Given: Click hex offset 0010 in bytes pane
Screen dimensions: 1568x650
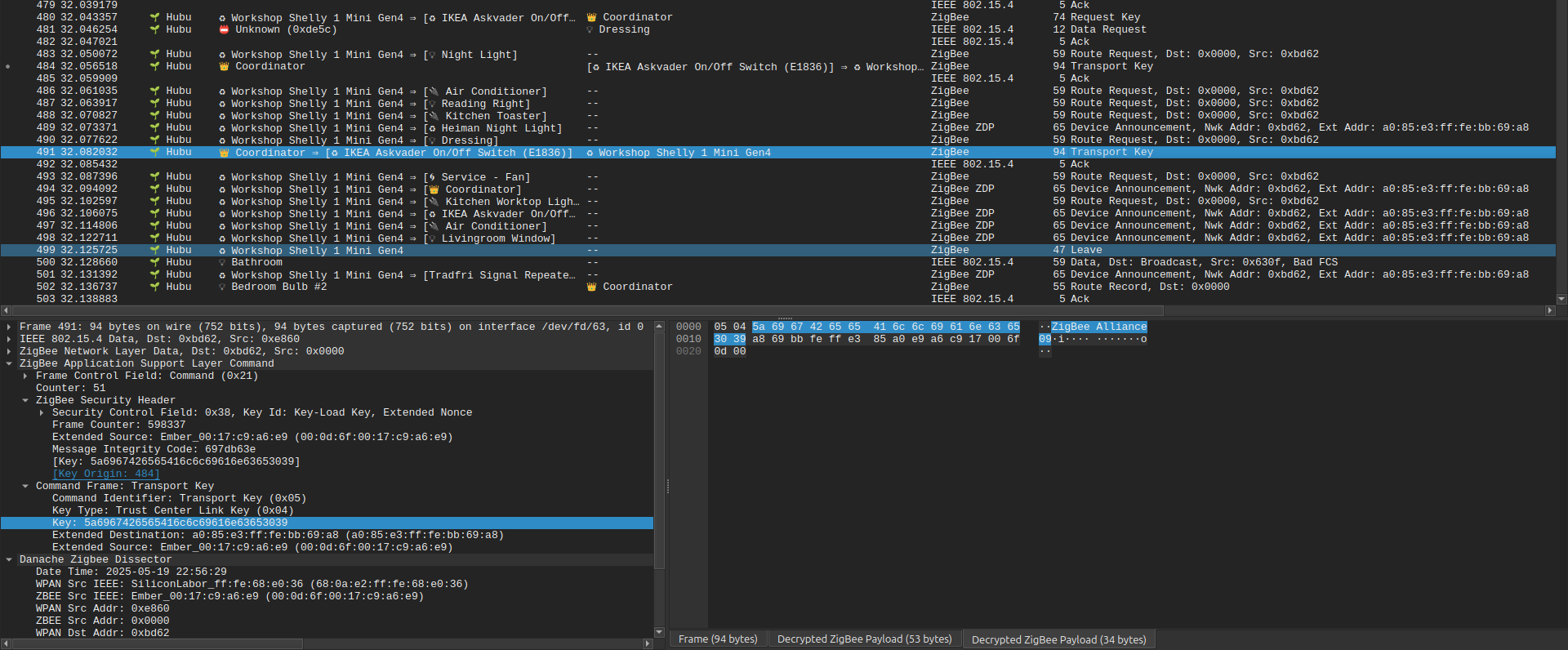Looking at the screenshot, I should (688, 339).
